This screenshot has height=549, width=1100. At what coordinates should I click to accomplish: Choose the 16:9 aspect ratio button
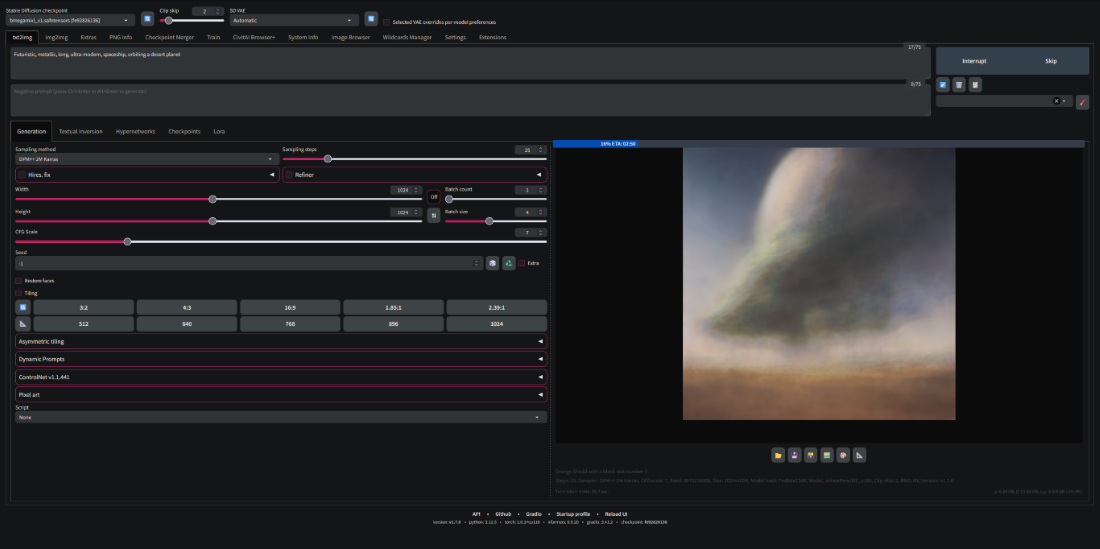290,307
